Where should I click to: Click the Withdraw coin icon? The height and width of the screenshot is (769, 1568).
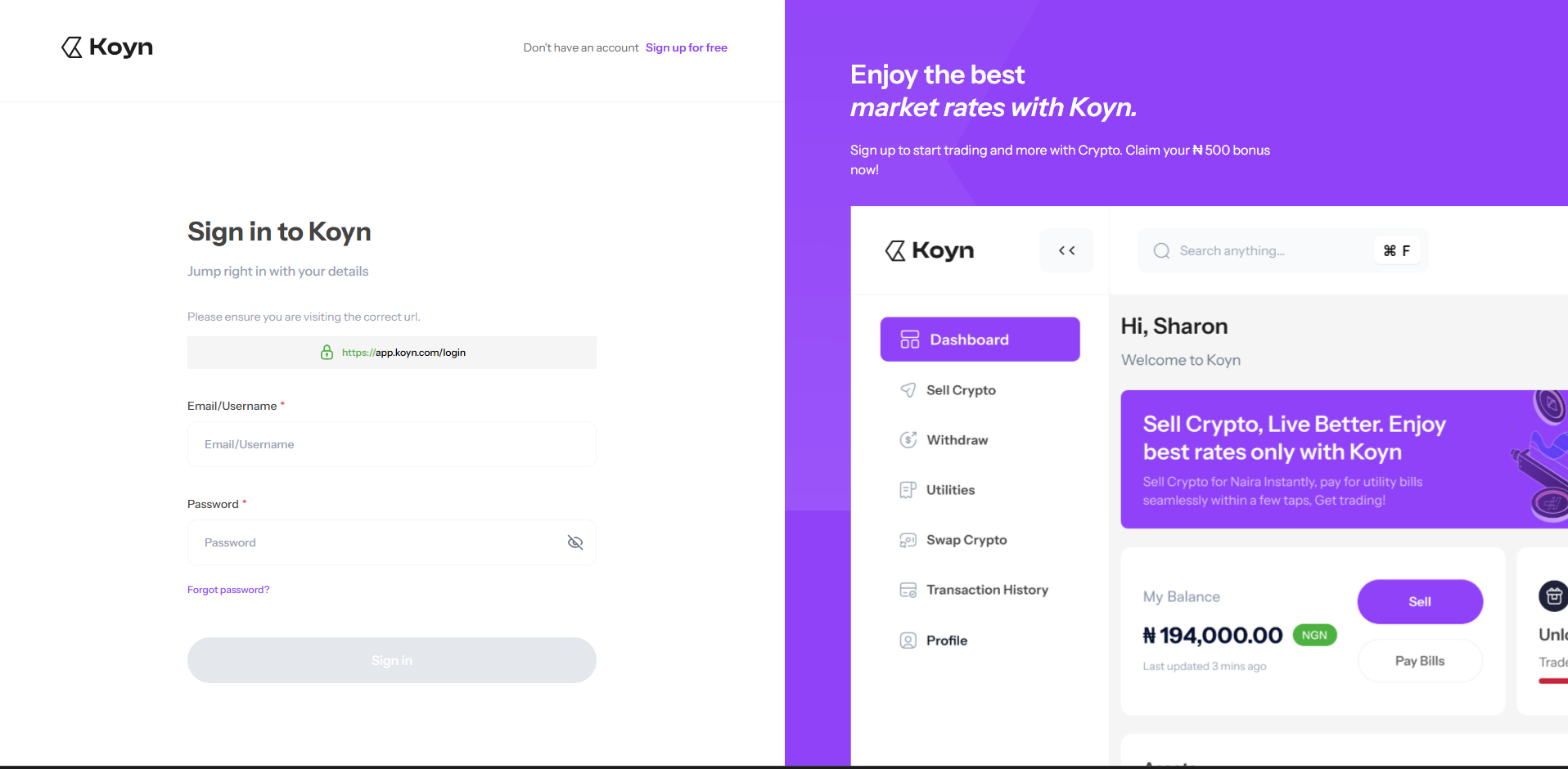coord(908,440)
